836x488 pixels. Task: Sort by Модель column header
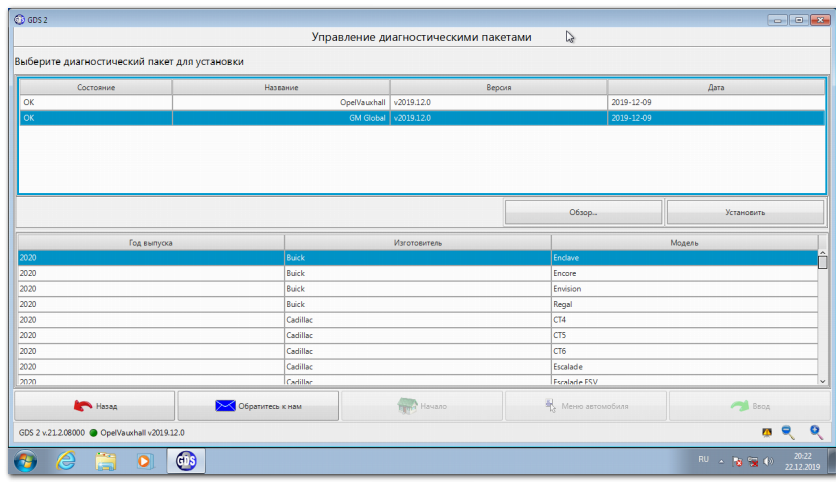click(x=685, y=243)
